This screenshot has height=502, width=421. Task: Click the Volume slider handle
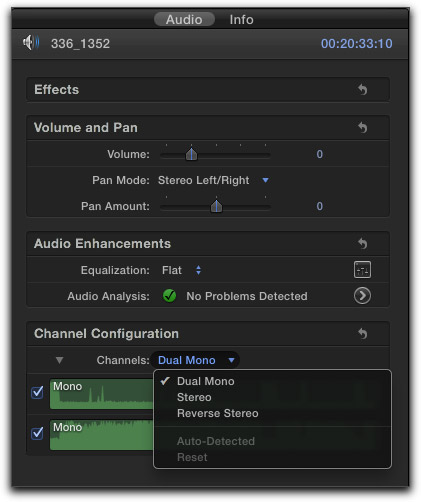point(191,154)
